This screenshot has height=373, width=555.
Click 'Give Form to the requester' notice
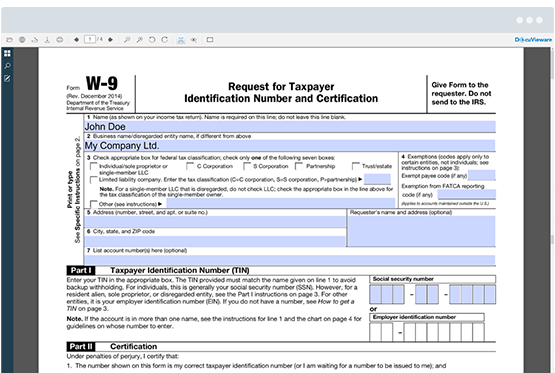click(x=461, y=93)
